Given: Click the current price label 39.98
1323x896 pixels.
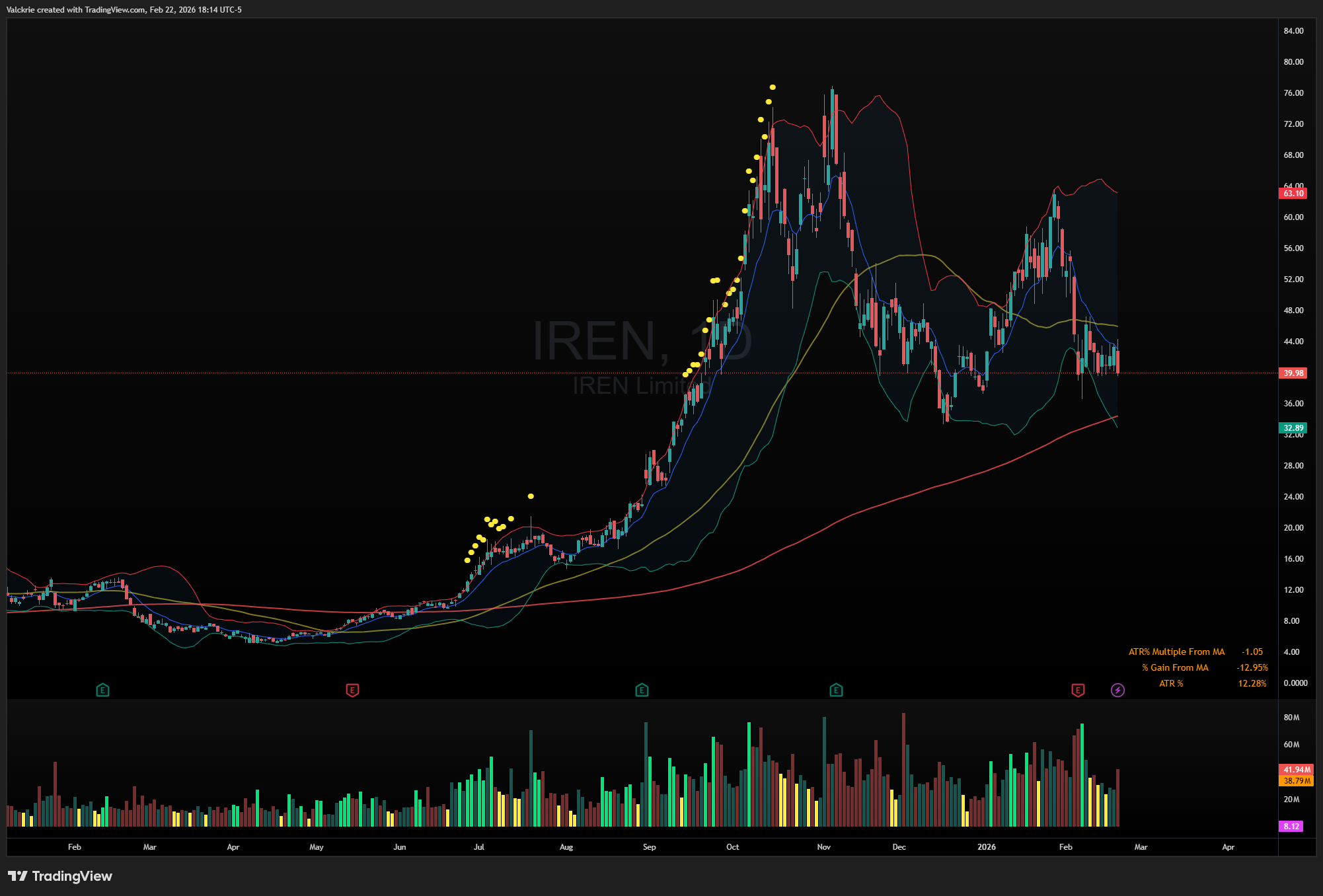Looking at the screenshot, I should [1293, 373].
